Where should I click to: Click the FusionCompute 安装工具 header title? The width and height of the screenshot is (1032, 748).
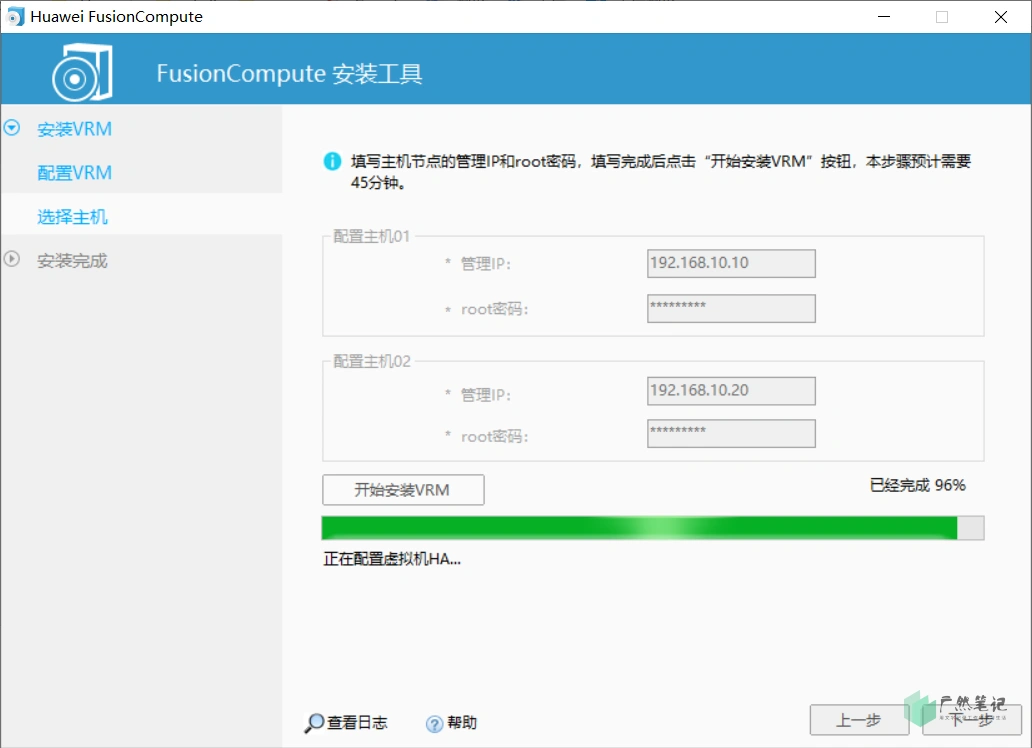290,73
